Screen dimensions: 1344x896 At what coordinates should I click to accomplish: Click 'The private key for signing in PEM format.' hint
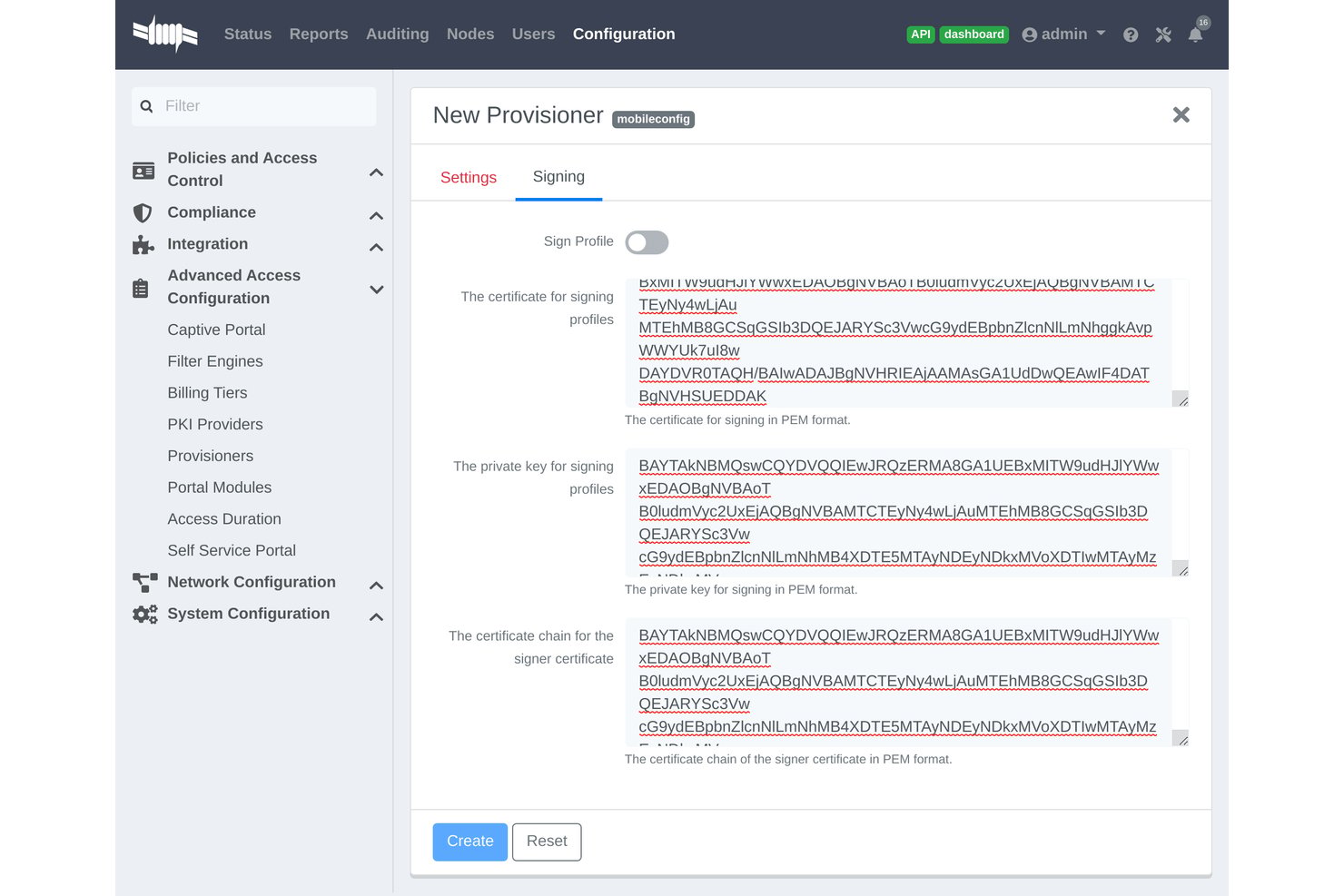741,590
